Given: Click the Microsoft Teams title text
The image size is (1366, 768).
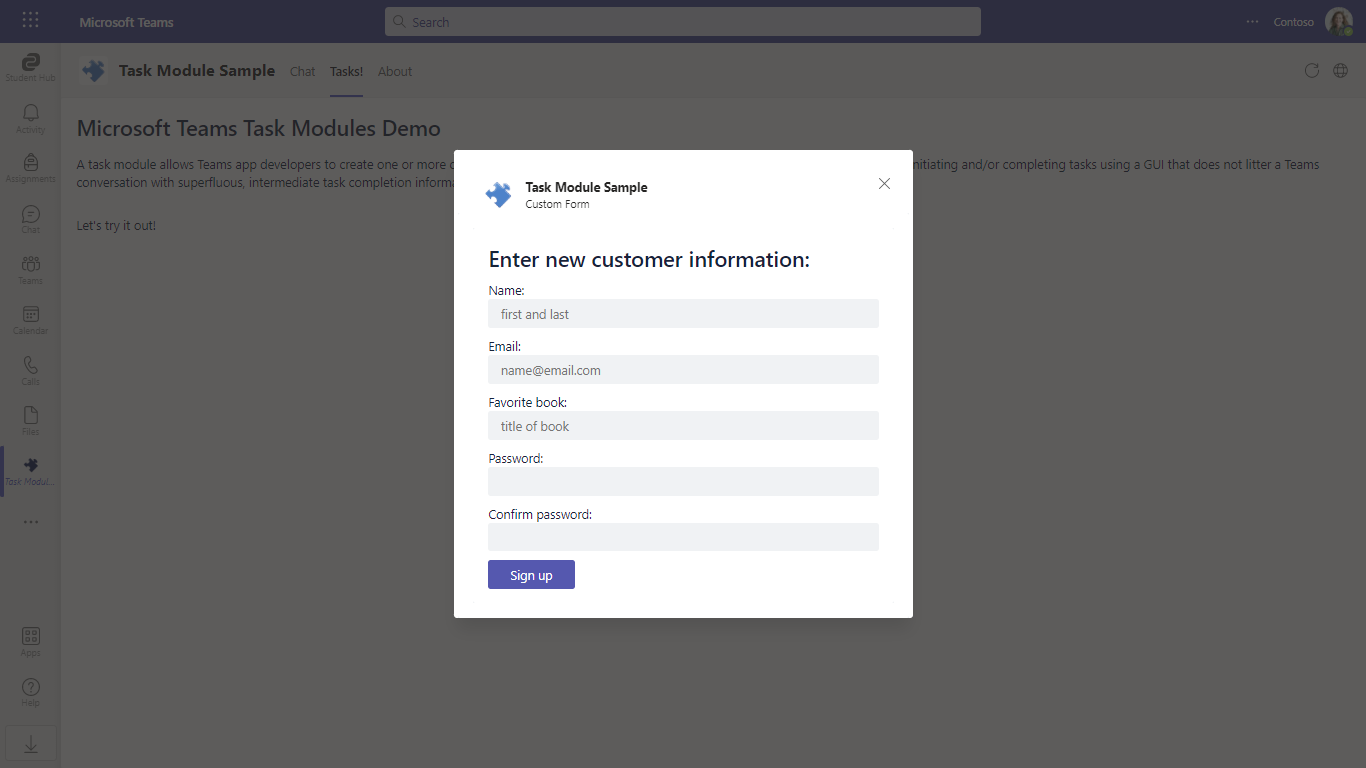Looking at the screenshot, I should point(126,22).
